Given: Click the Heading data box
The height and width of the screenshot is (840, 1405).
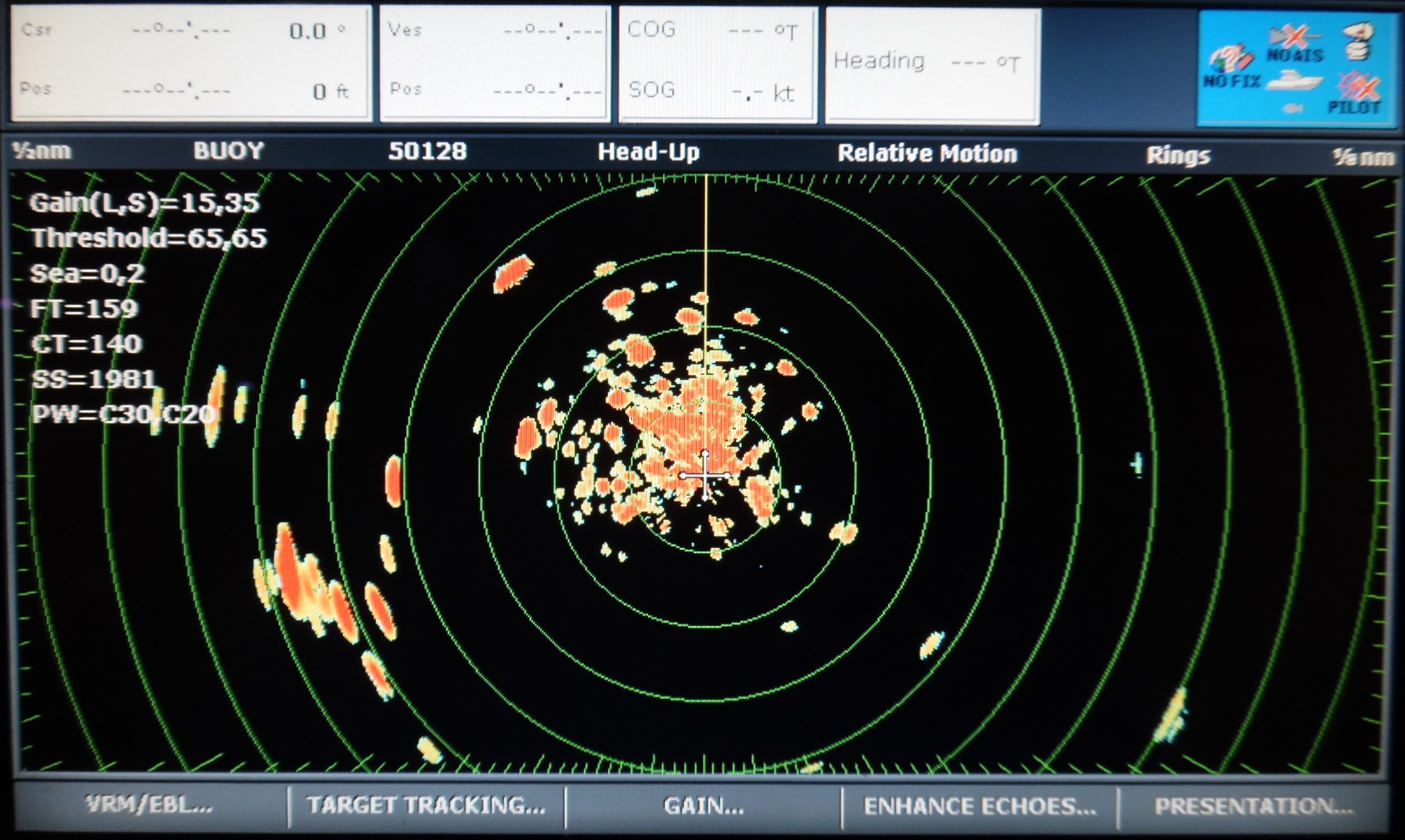Looking at the screenshot, I should tap(932, 64).
